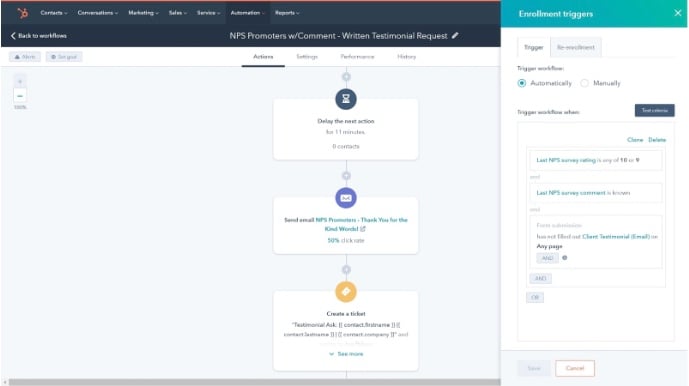689x386 pixels.
Task: Click the pencil icon to rename workflow
Action: point(455,36)
